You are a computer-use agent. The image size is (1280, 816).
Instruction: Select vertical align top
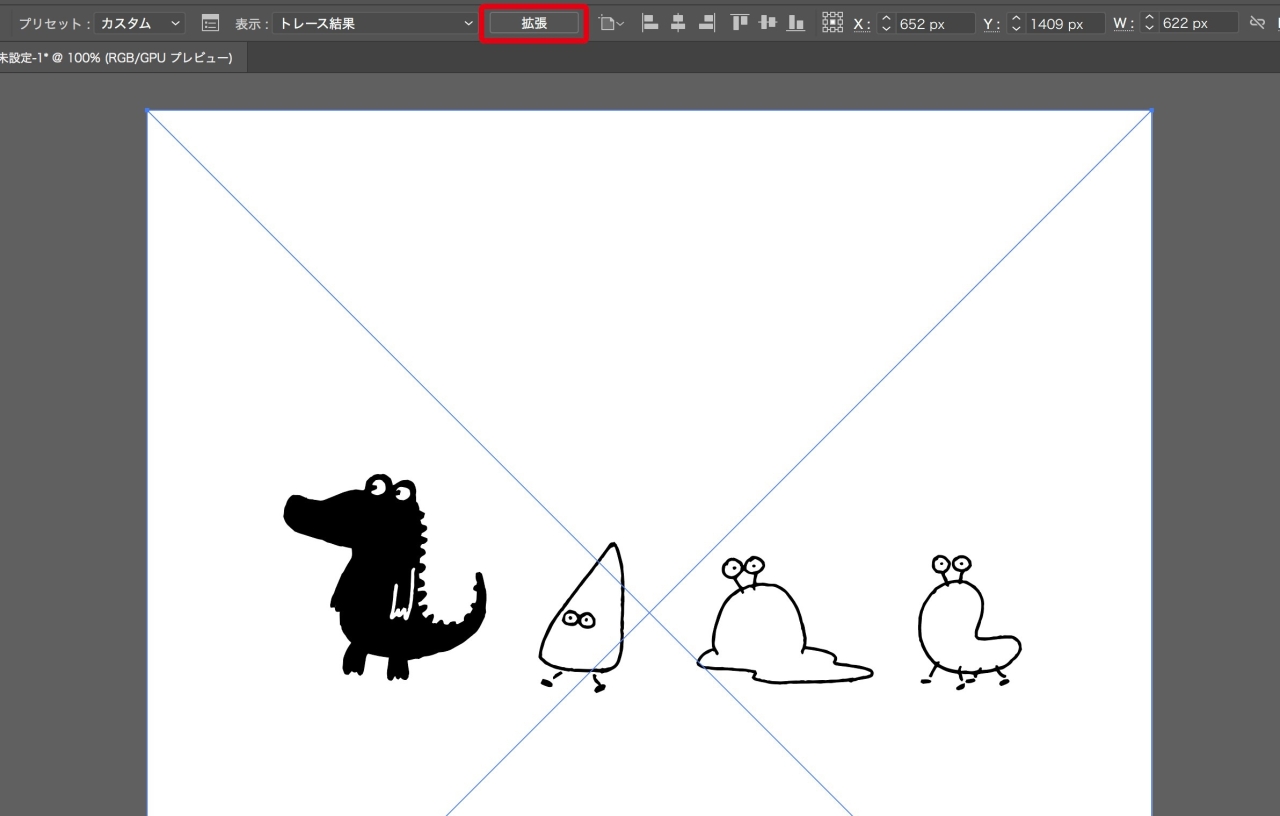coord(739,21)
